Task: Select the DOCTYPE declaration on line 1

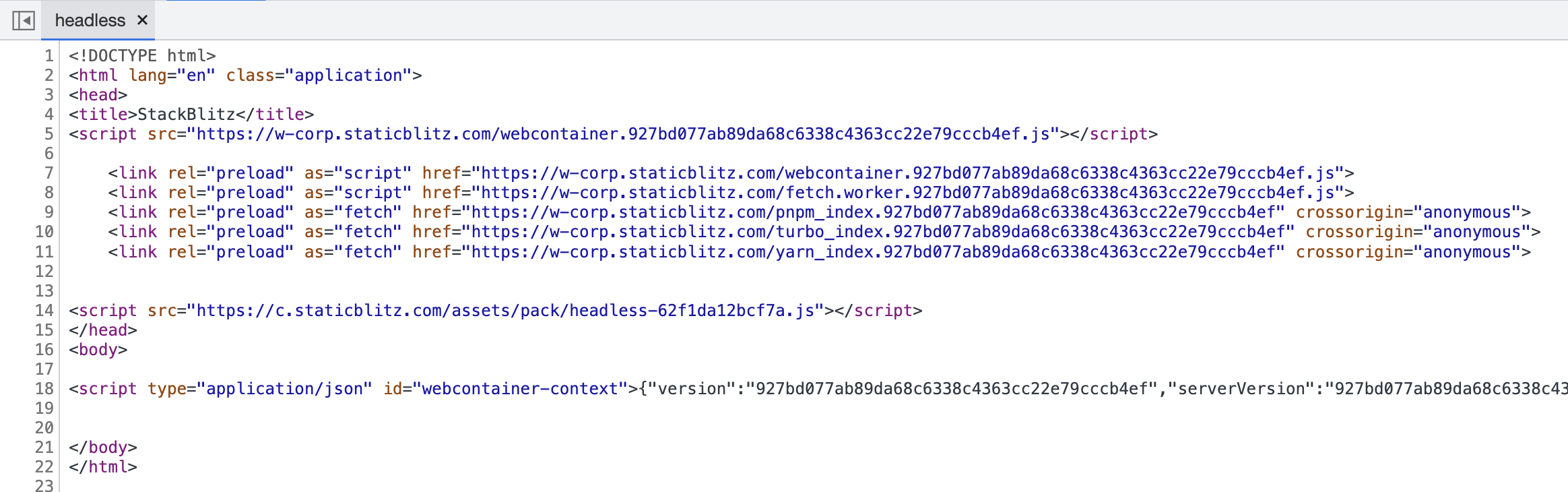Action: coord(141,55)
